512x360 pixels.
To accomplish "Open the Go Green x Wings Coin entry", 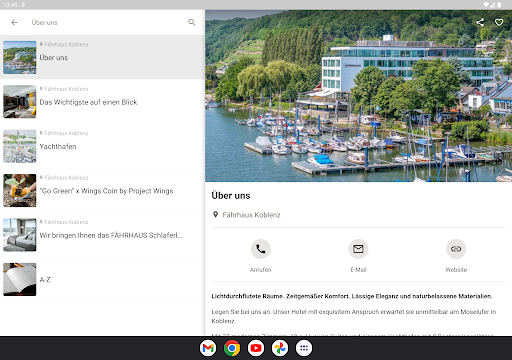I will click(x=102, y=190).
